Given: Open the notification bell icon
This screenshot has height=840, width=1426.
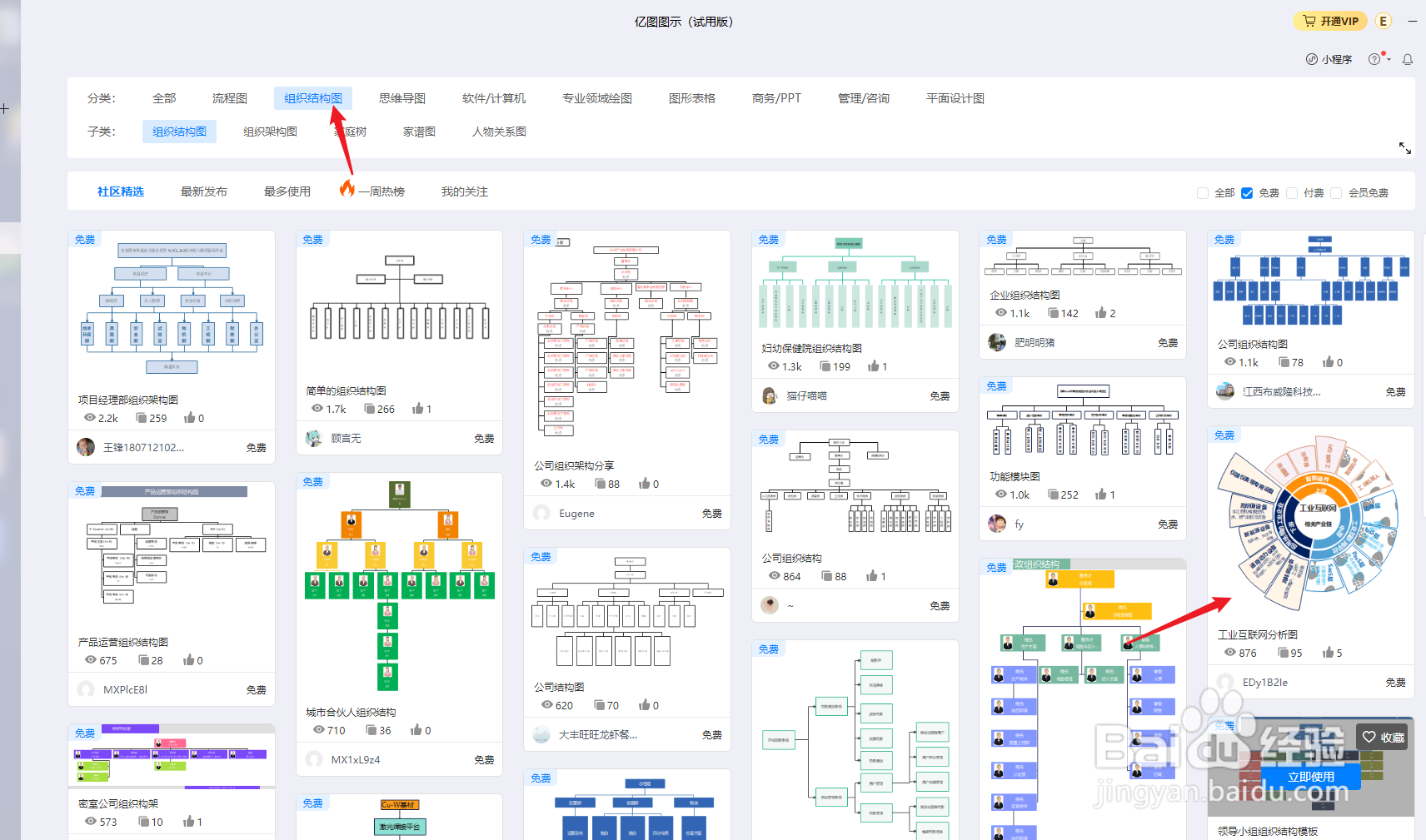Looking at the screenshot, I should point(1408,59).
